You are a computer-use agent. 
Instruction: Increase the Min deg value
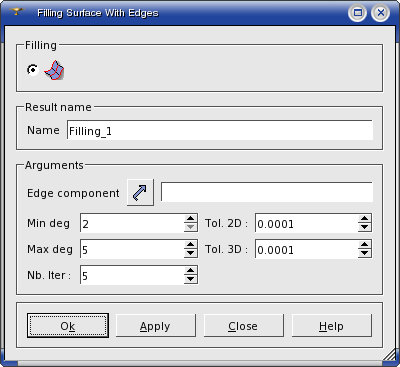tap(190, 219)
